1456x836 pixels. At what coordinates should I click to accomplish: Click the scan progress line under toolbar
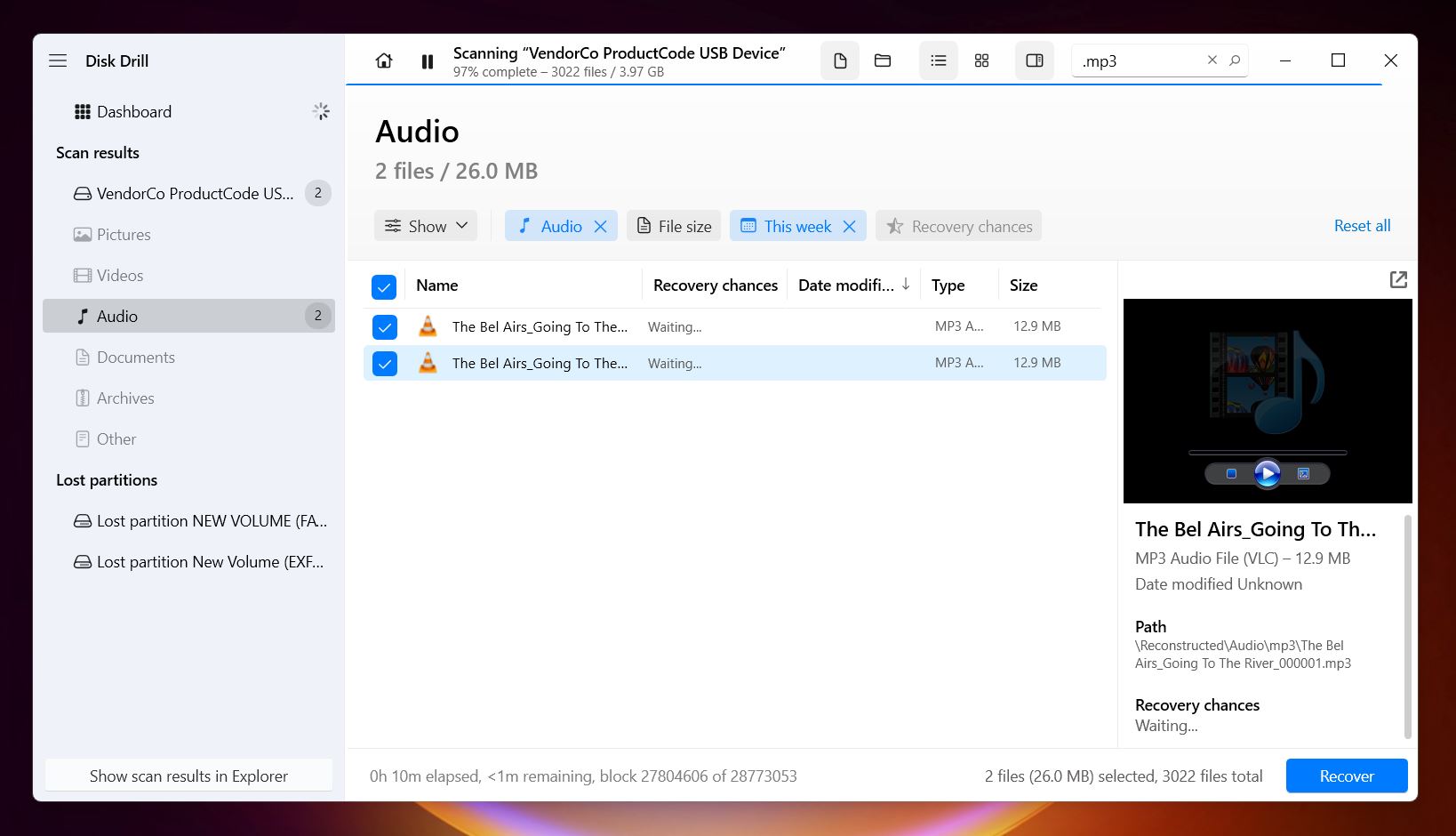click(x=864, y=84)
